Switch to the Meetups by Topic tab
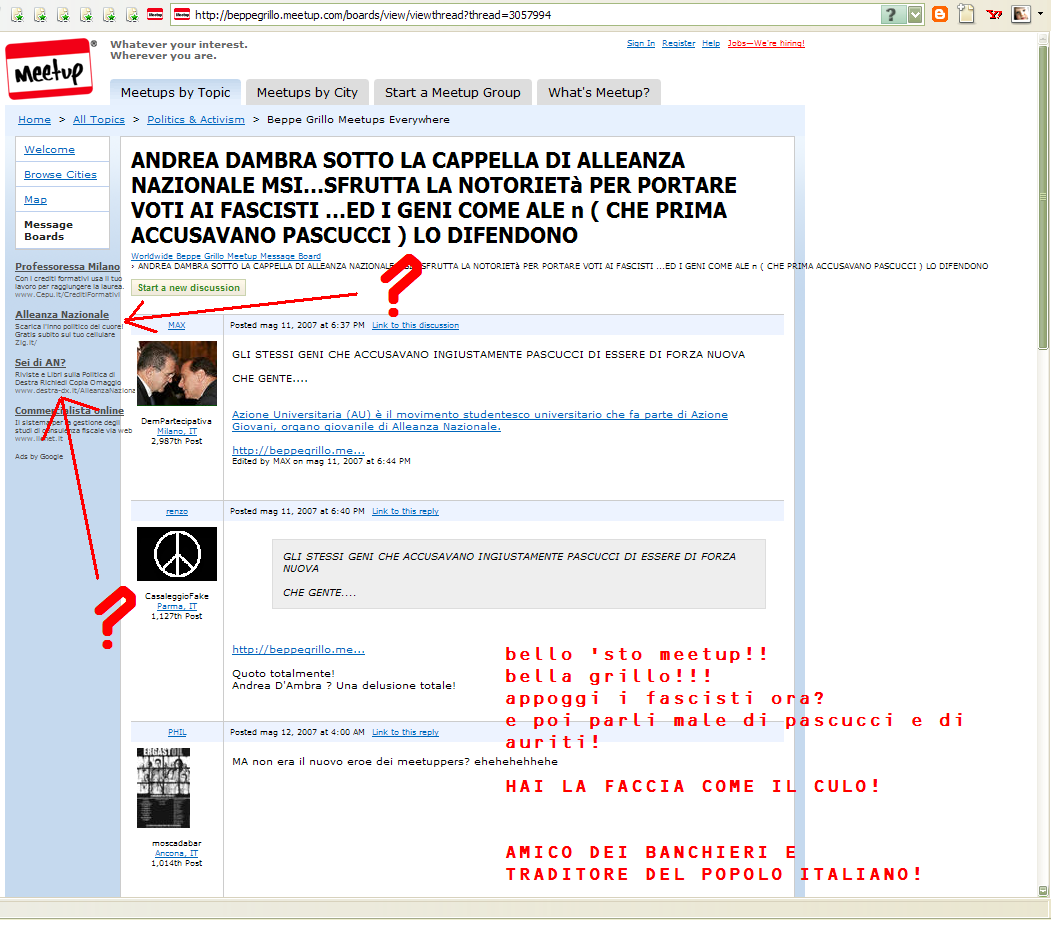This screenshot has width=1056, height=925. (175, 92)
